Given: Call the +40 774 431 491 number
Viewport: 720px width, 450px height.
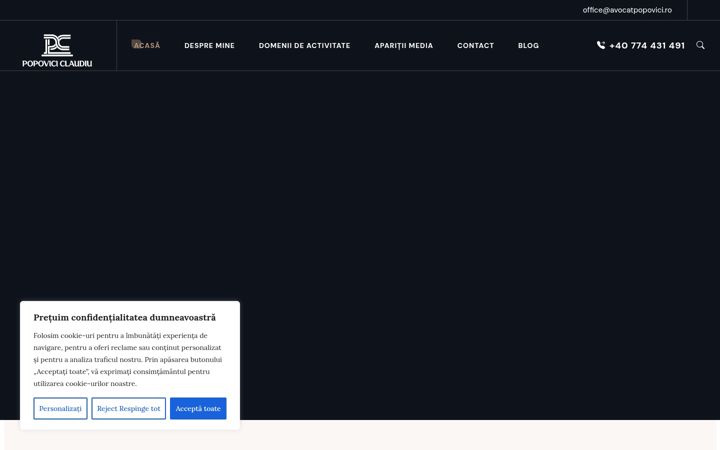Looking at the screenshot, I should tap(647, 45).
